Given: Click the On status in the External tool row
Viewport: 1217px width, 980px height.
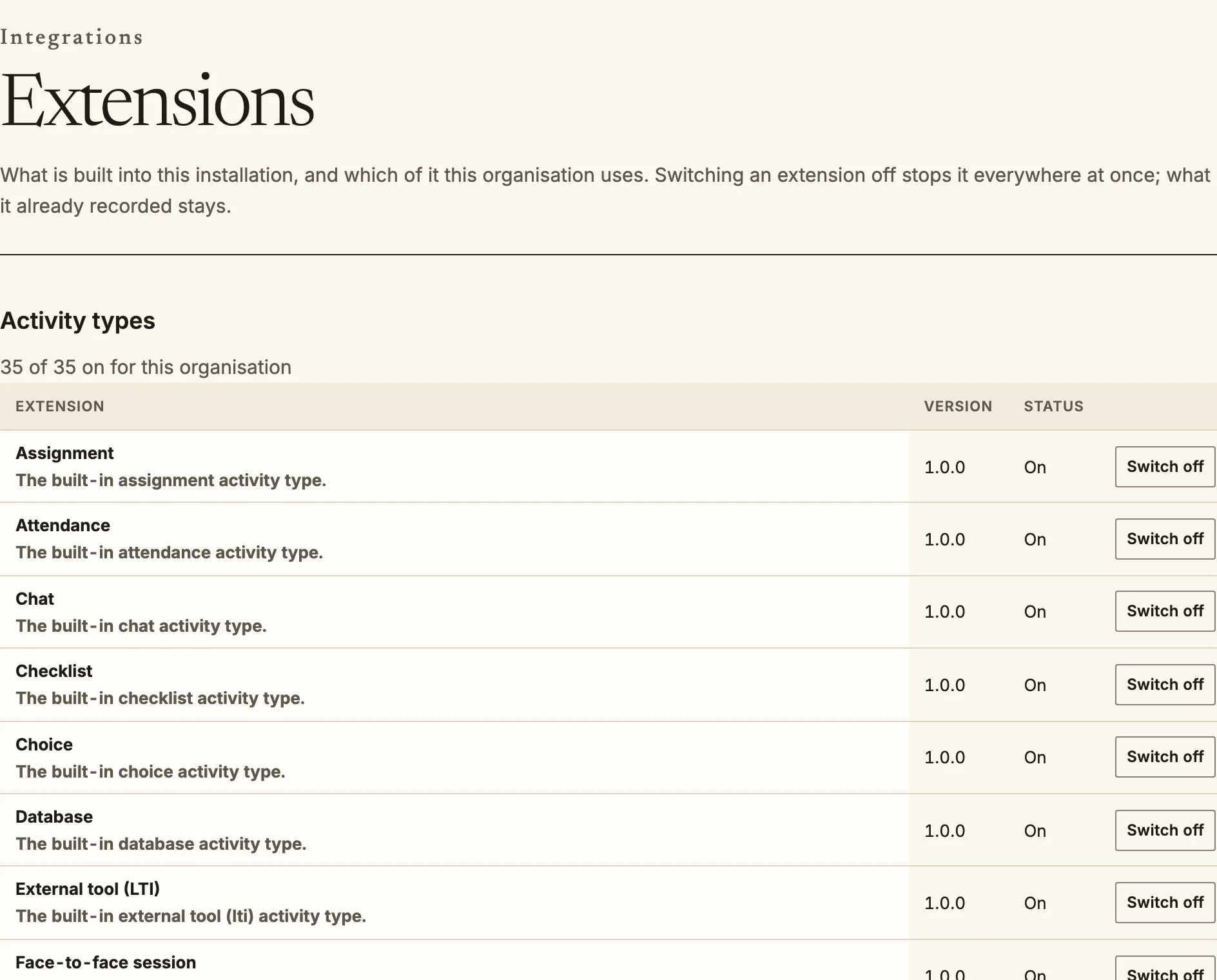Looking at the screenshot, I should coord(1035,903).
